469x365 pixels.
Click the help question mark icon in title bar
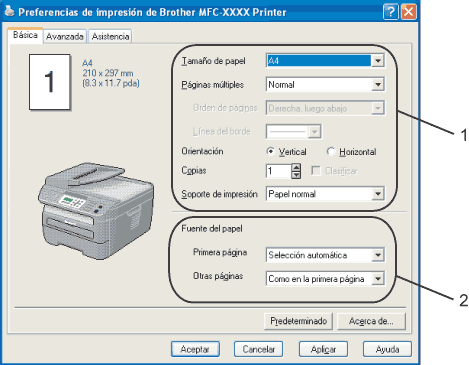click(x=390, y=12)
